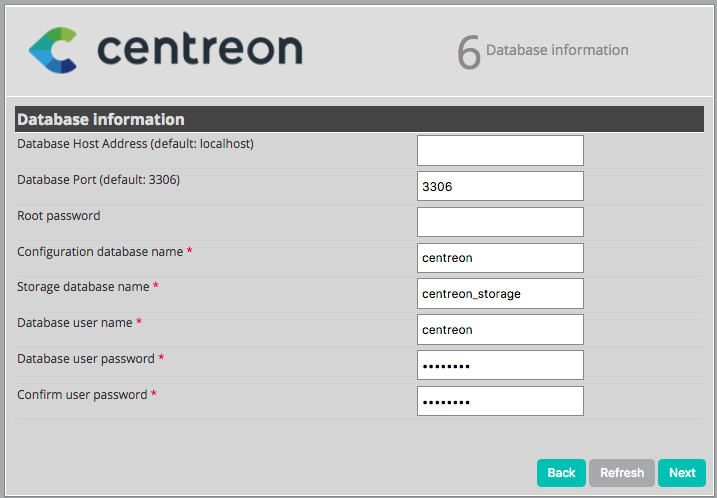Click the Database information step title

click(x=557, y=50)
